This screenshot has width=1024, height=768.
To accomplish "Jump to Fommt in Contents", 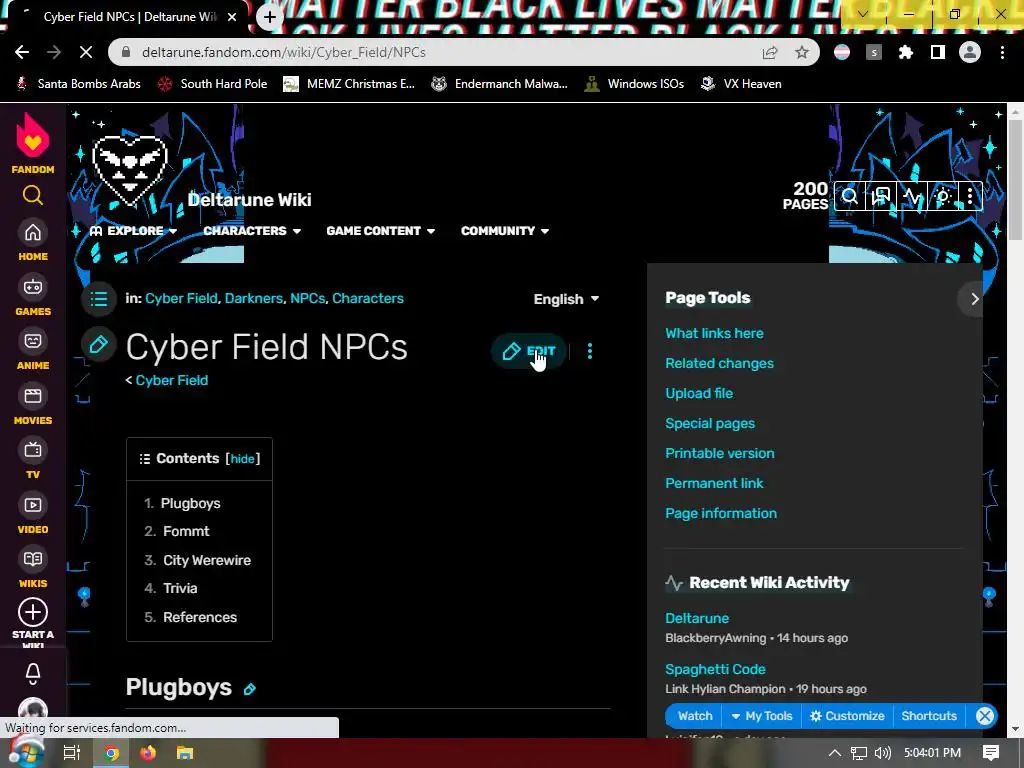I will (x=186, y=532).
